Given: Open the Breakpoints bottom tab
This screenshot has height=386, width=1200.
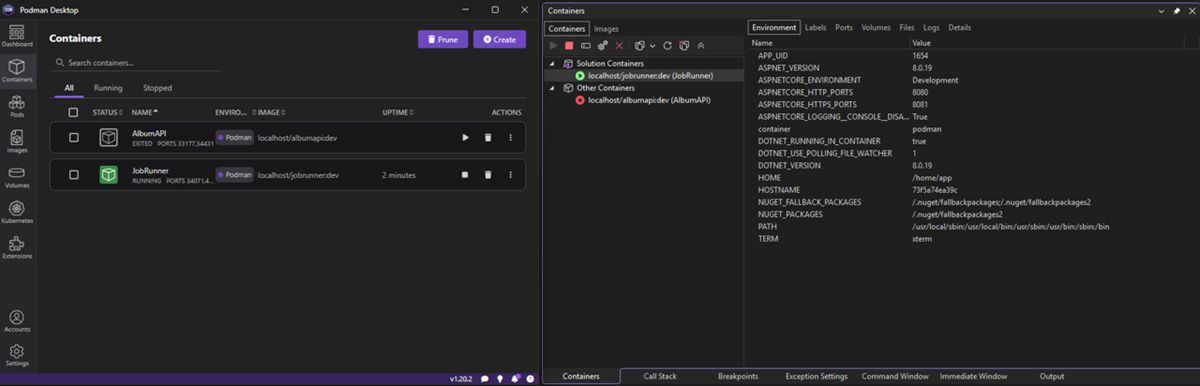Looking at the screenshot, I should click(738, 376).
